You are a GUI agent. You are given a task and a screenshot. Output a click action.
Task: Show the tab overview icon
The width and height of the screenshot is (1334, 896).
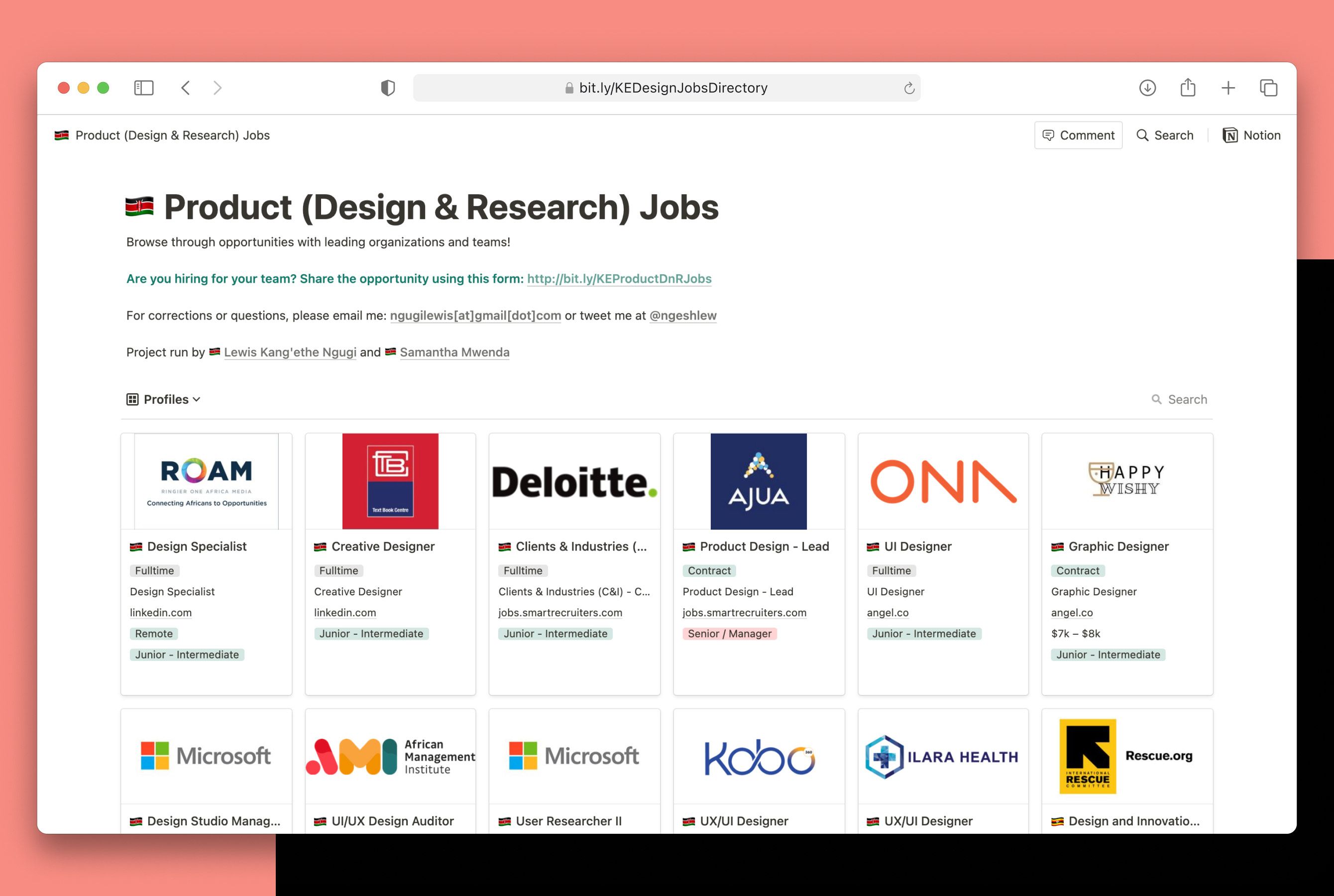click(1268, 88)
